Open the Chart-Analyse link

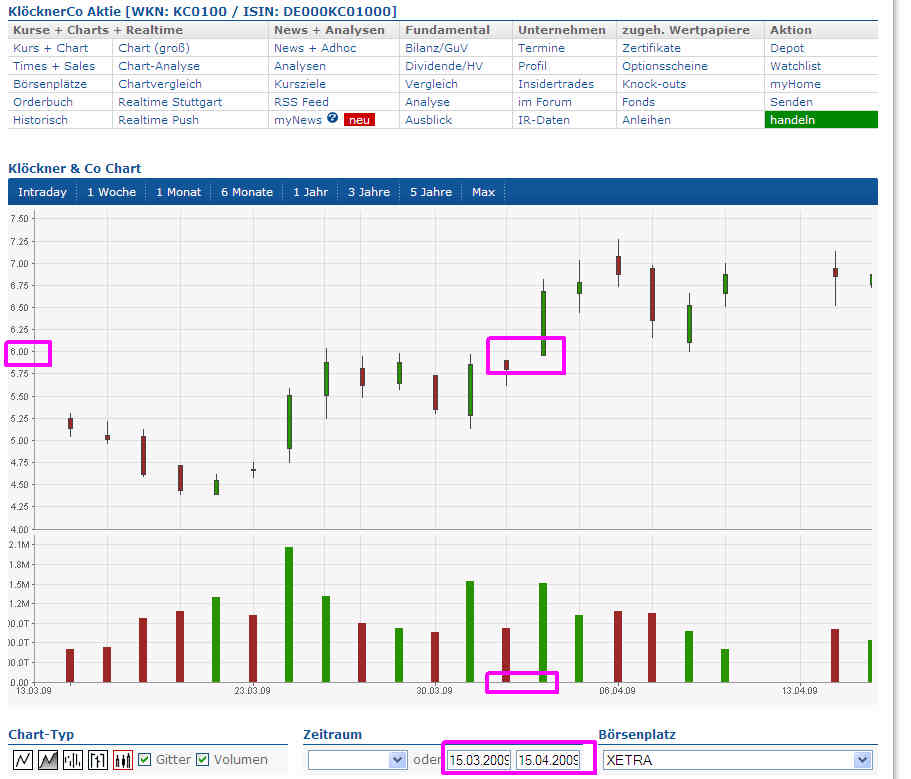coord(159,66)
